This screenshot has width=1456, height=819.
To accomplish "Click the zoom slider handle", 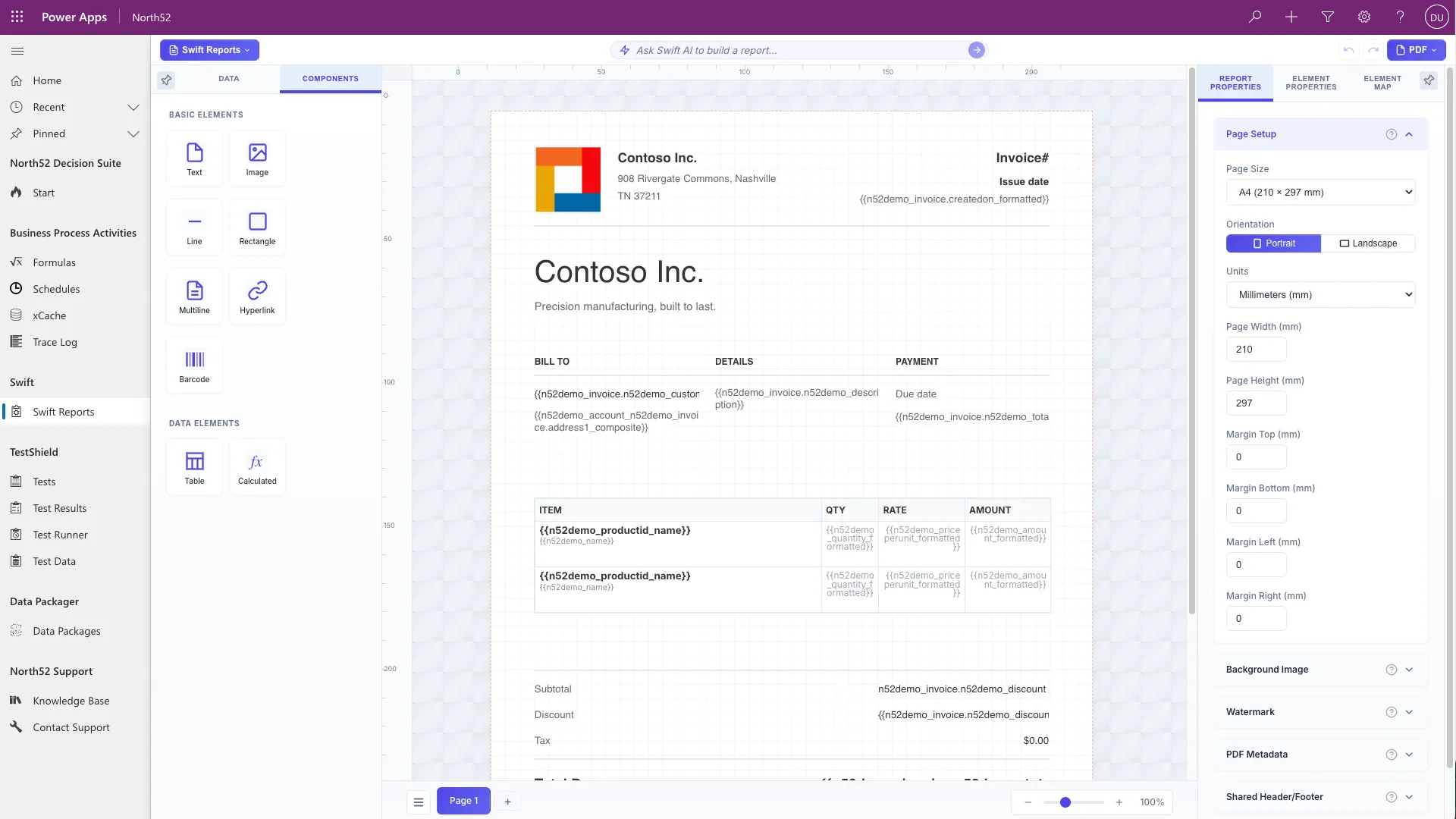I will click(1065, 802).
